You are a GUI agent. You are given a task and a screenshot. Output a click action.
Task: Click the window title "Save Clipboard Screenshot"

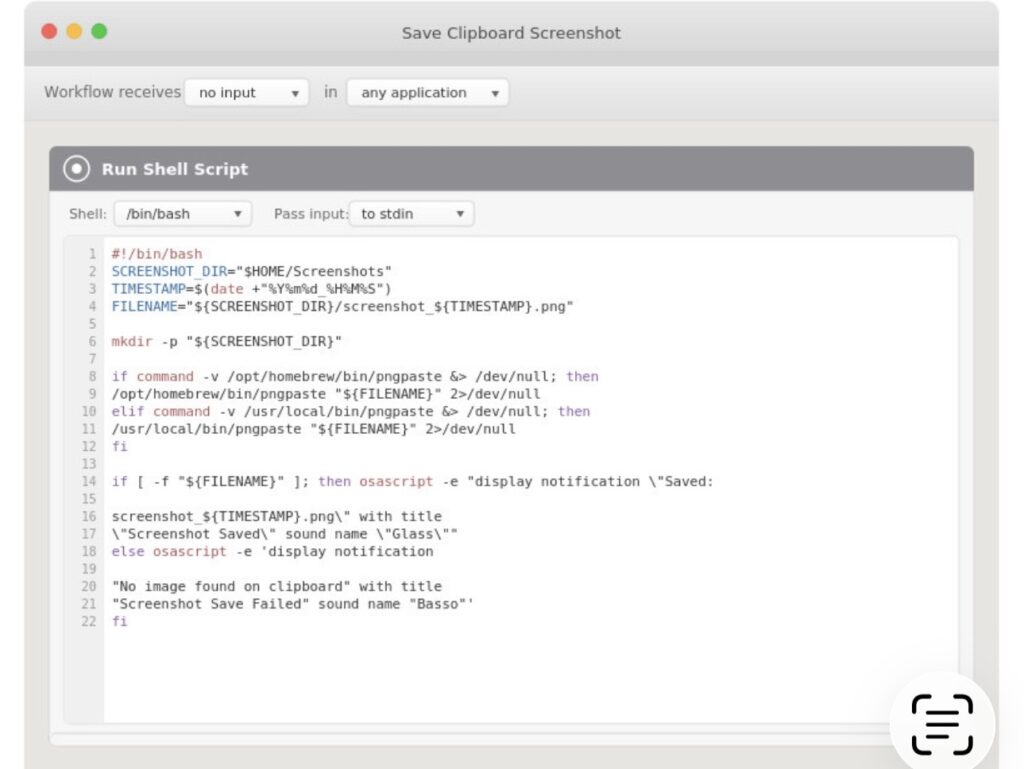pyautogui.click(x=511, y=33)
